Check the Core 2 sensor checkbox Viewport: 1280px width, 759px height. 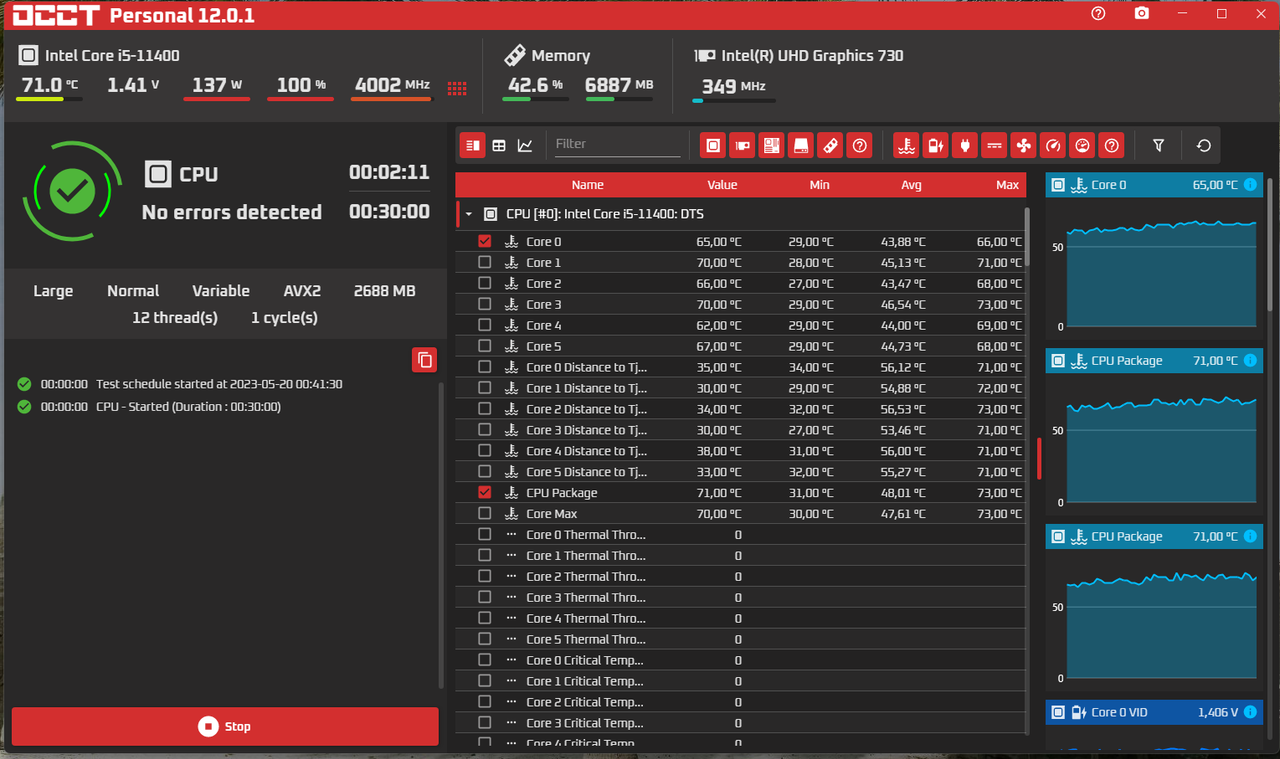[485, 283]
